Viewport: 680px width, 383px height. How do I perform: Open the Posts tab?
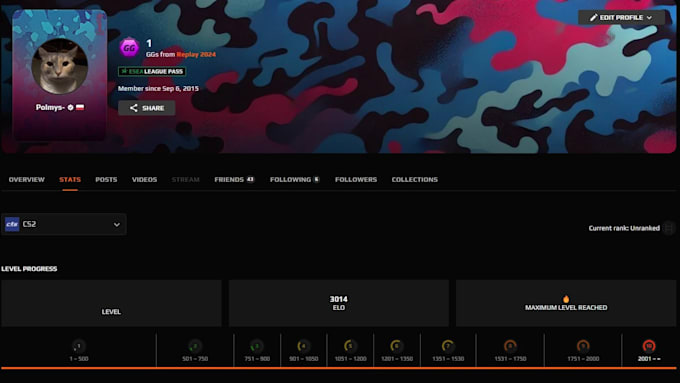(x=106, y=180)
